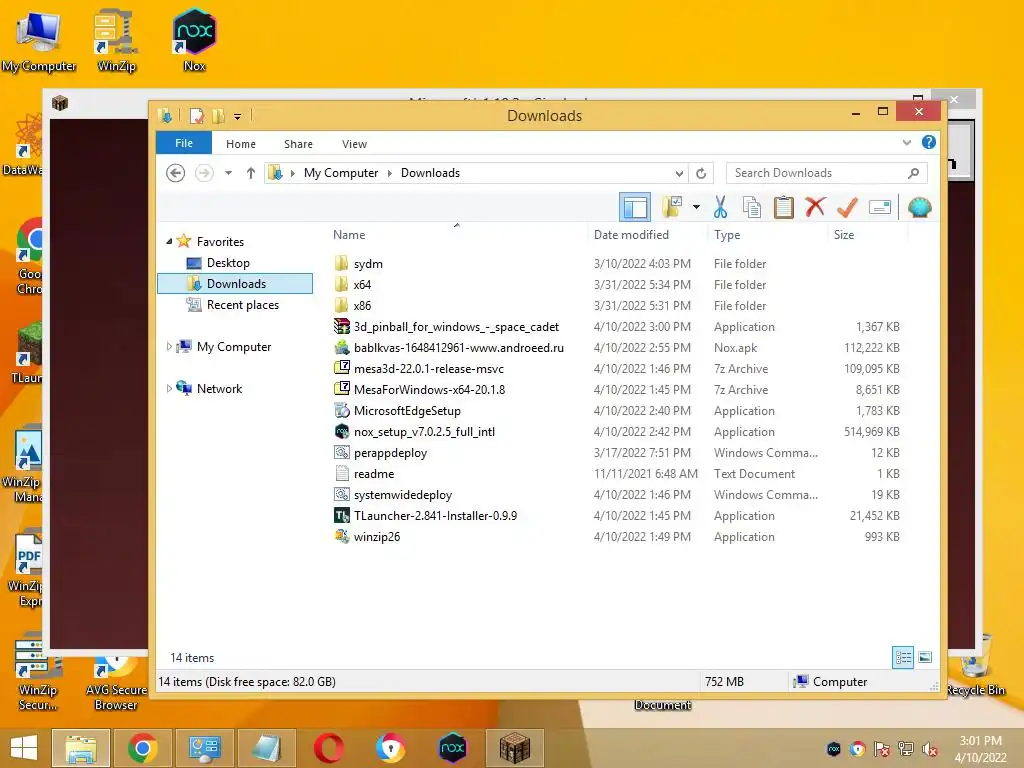Viewport: 1024px width, 768px height.
Task: Open Google Chrome from taskbar
Action: coord(142,748)
